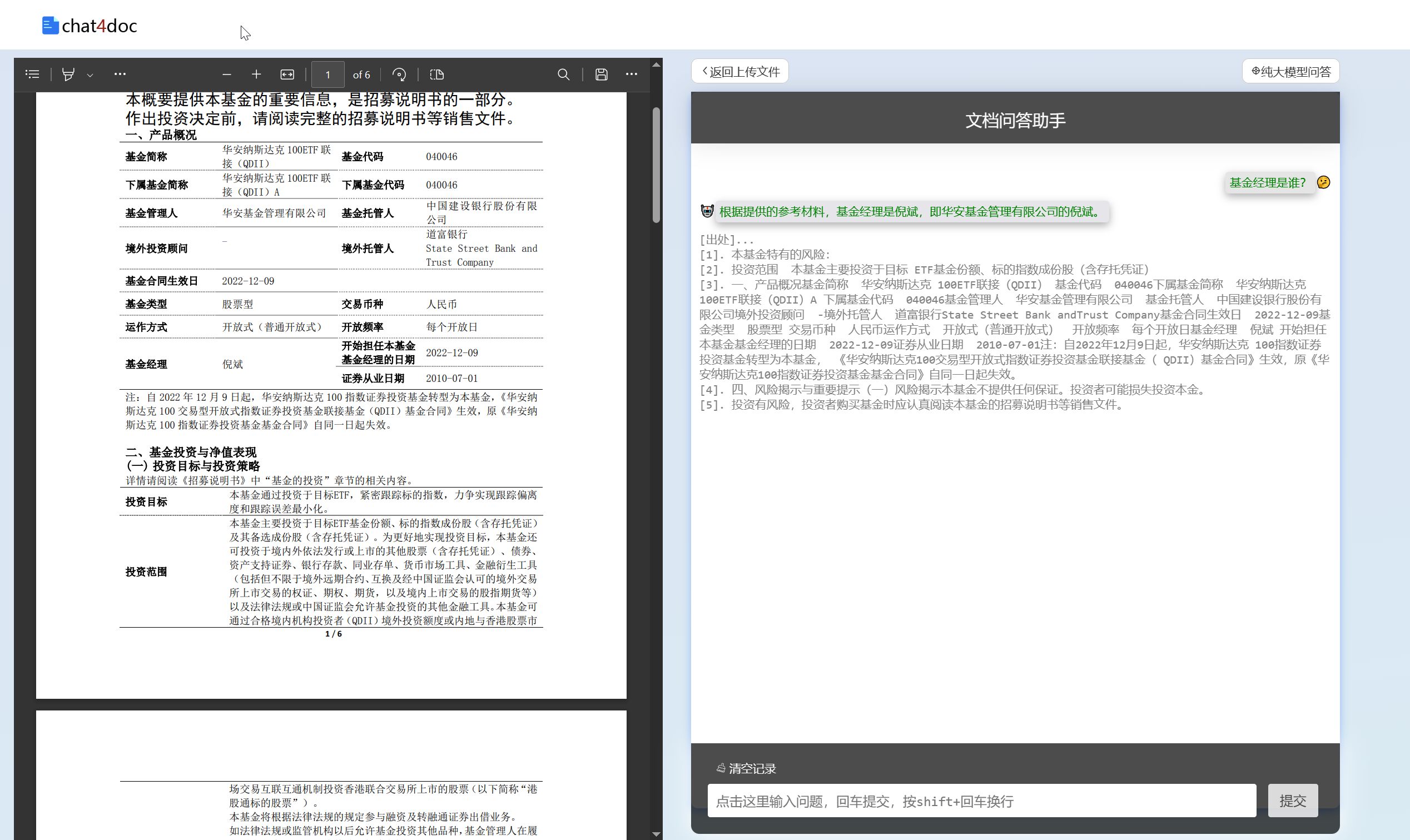Image resolution: width=1410 pixels, height=840 pixels.
Task: Click the chat4doc logo
Action: [x=90, y=26]
